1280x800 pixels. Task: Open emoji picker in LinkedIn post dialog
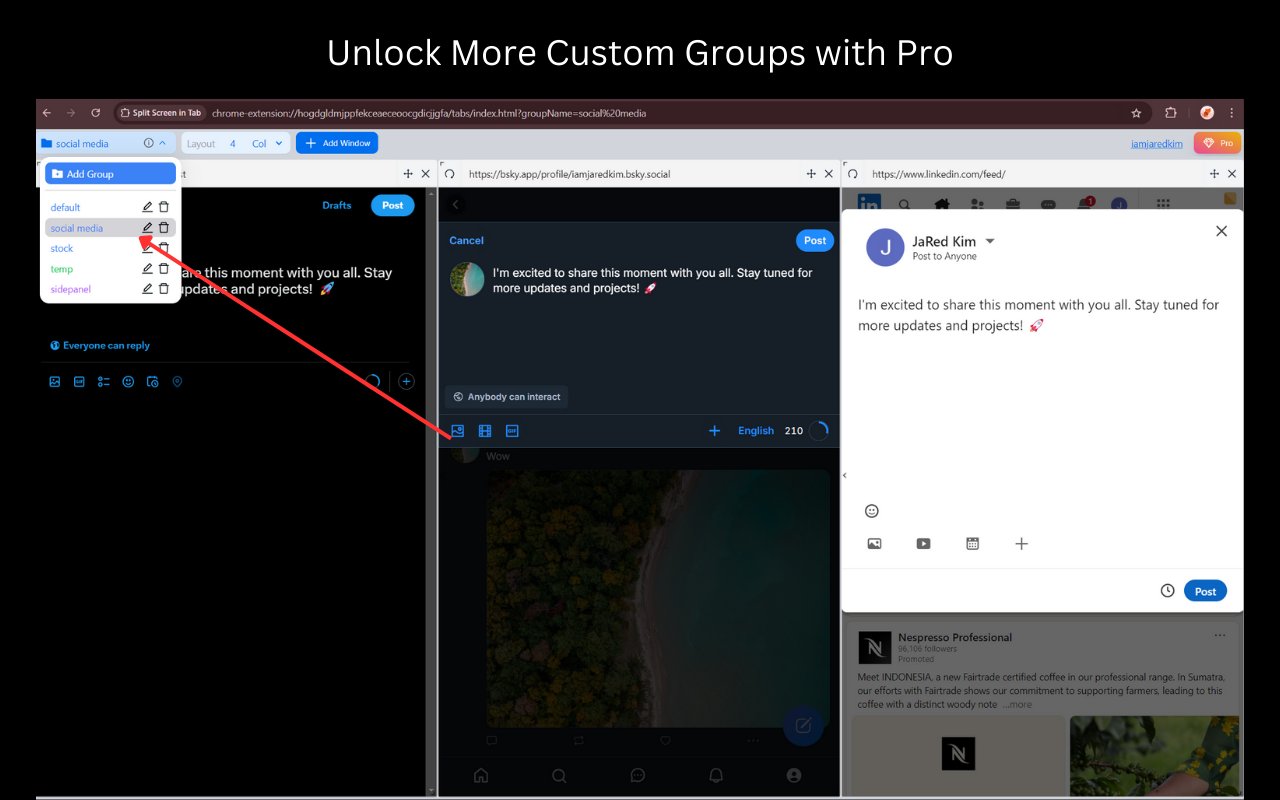click(x=872, y=511)
